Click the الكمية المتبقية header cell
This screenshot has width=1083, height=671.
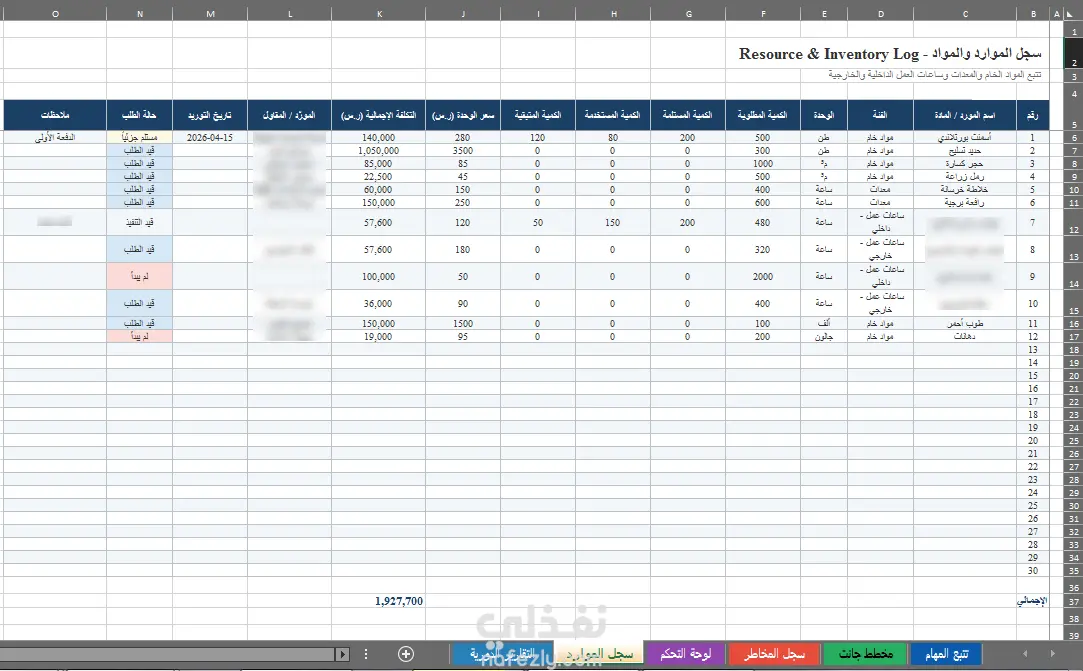click(x=537, y=115)
